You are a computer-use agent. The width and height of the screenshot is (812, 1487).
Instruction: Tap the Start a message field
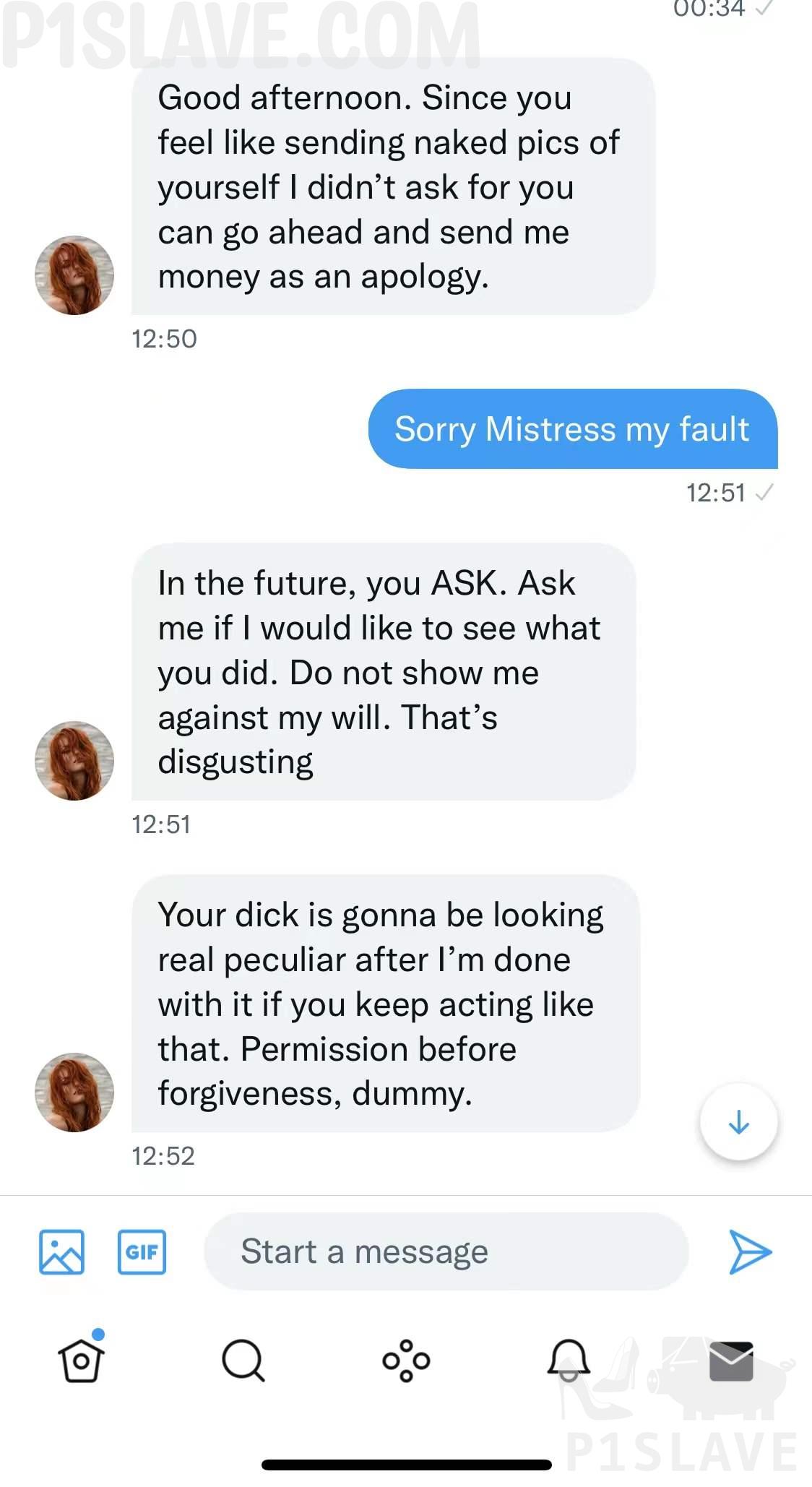point(446,1251)
